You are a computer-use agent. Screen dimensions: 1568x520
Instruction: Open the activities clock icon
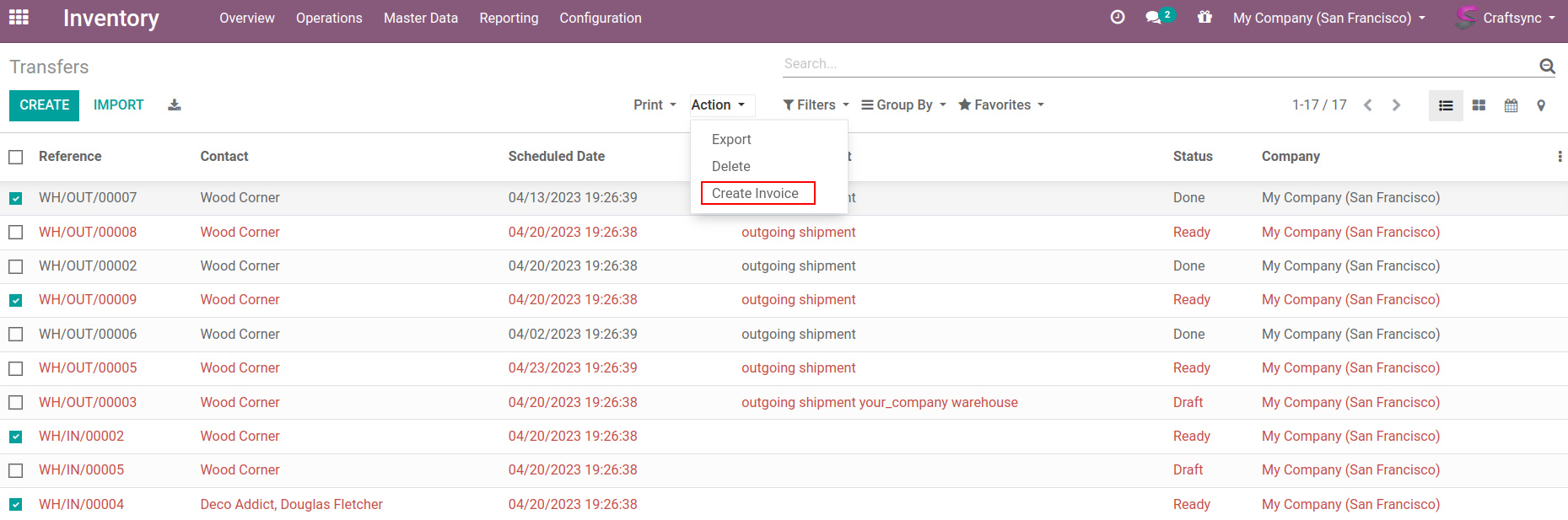click(1118, 18)
